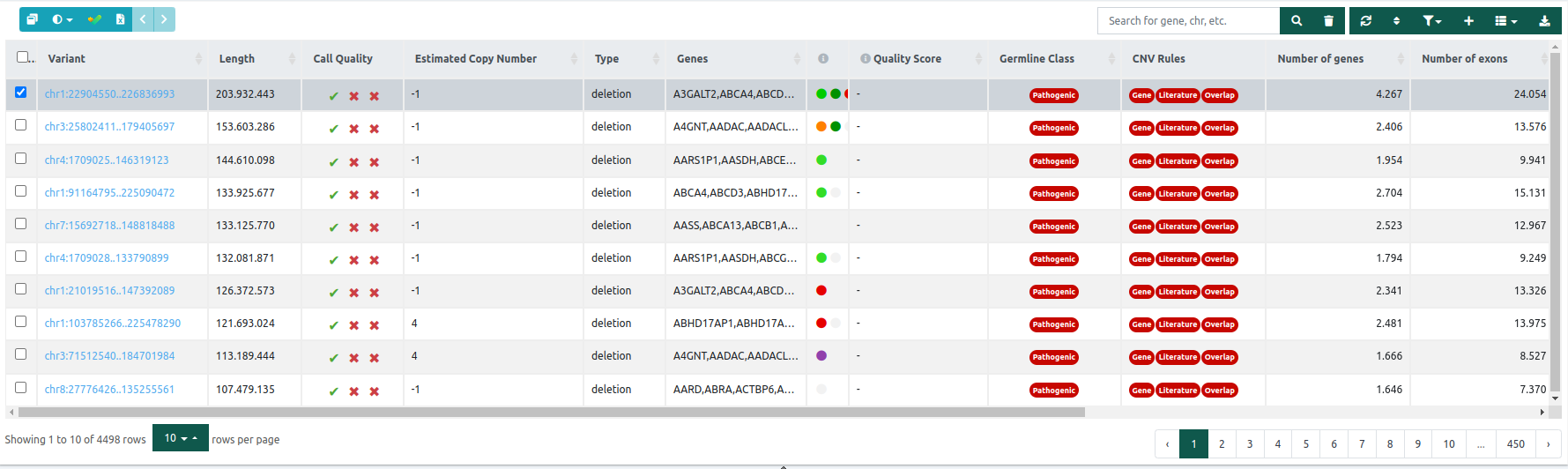Open the rows per page dropdown
This screenshot has height=469, width=1568.
pyautogui.click(x=180, y=438)
